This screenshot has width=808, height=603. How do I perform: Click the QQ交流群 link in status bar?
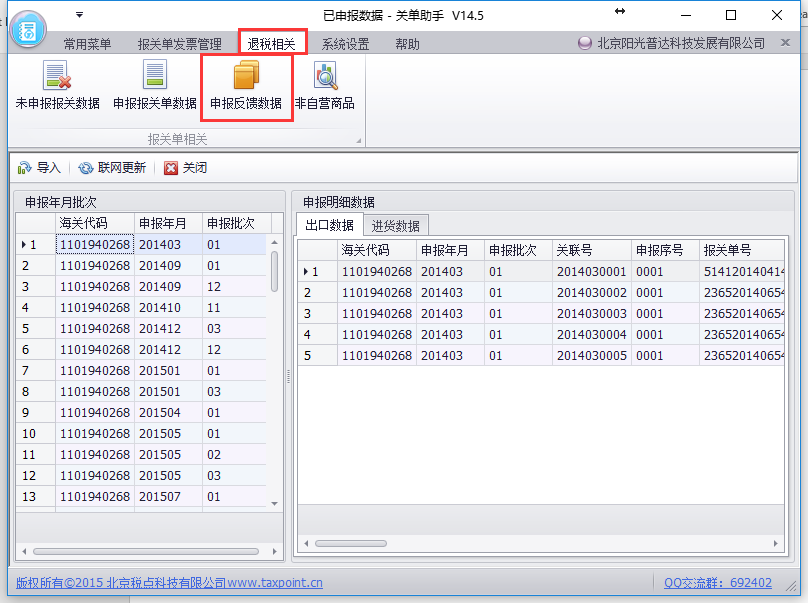[717, 583]
